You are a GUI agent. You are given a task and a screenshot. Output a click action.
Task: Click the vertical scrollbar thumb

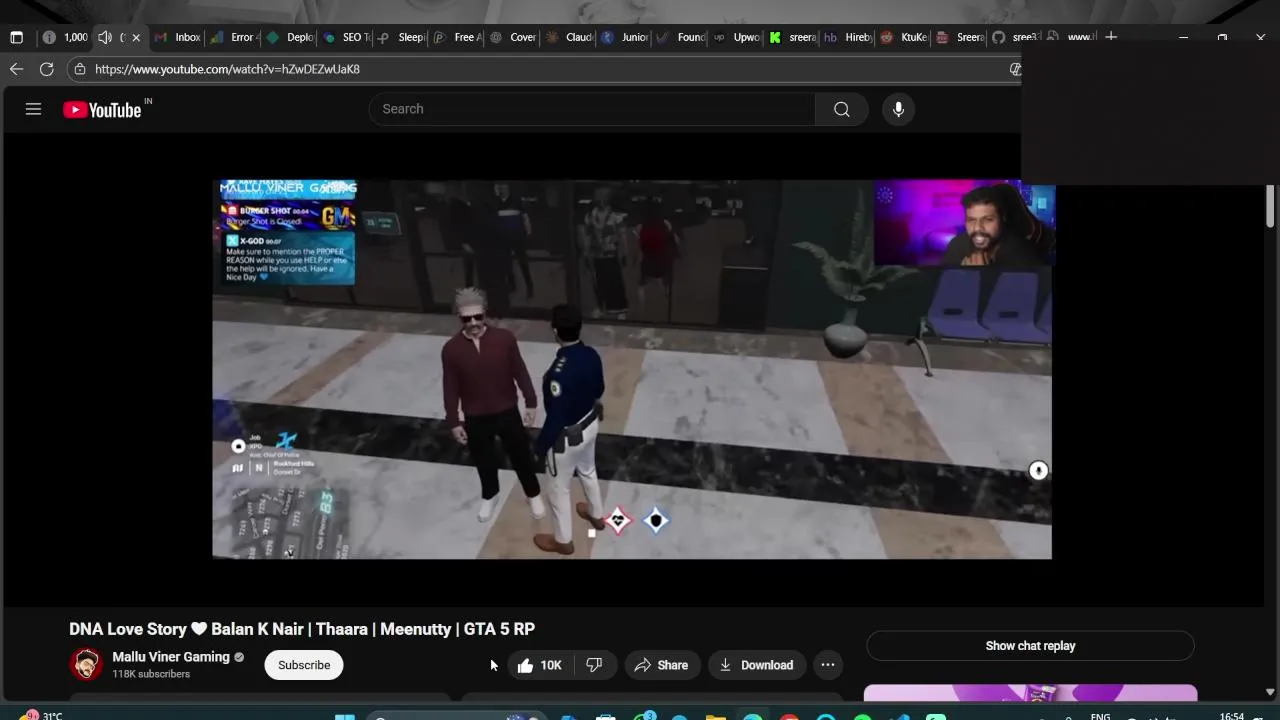(1270, 207)
